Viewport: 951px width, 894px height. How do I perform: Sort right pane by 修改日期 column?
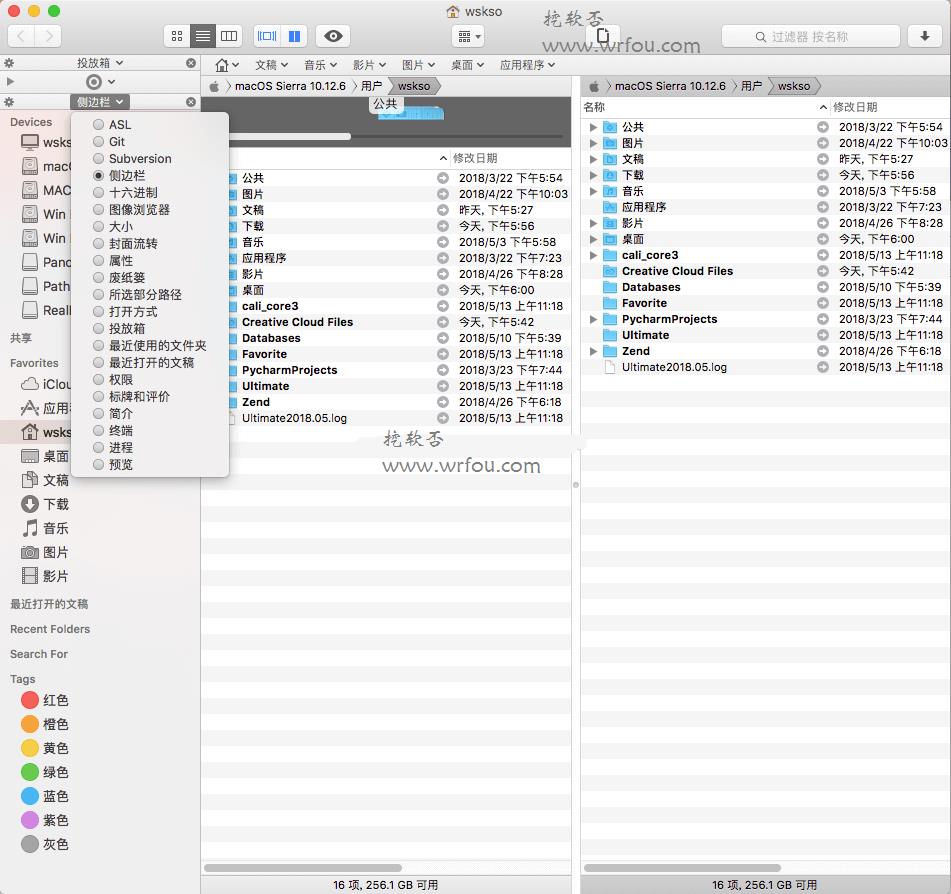tap(855, 107)
